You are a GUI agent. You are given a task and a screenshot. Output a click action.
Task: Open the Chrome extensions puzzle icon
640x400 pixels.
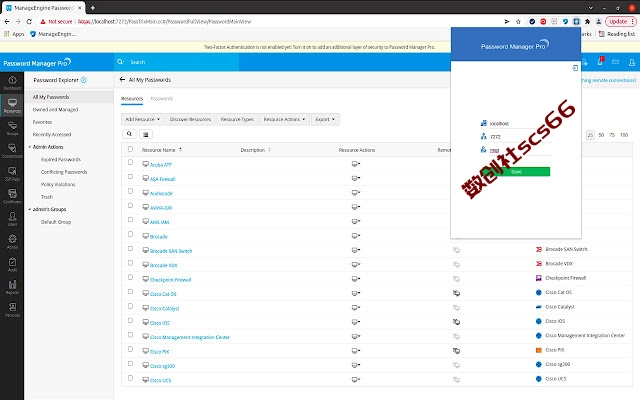tap(587, 22)
